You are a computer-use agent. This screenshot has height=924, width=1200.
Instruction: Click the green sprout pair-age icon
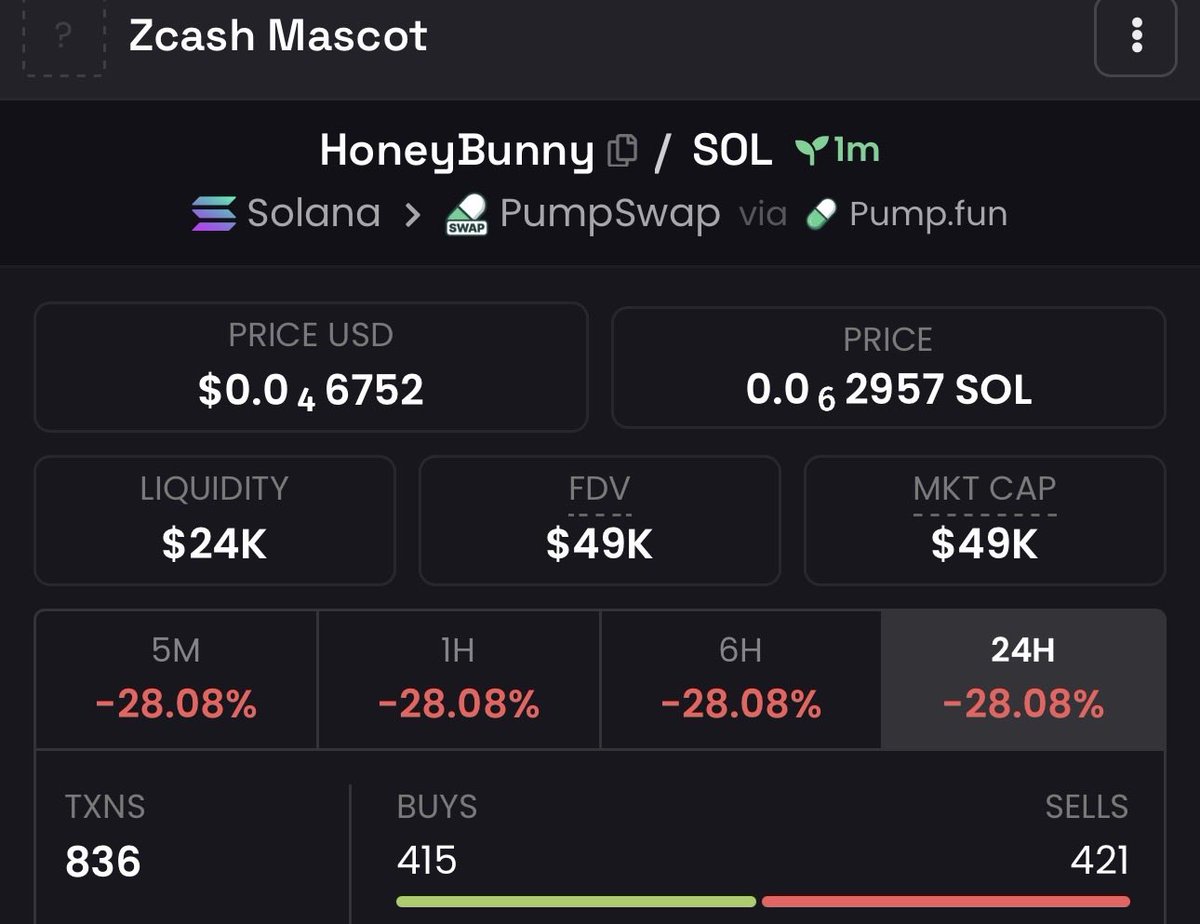tap(810, 151)
